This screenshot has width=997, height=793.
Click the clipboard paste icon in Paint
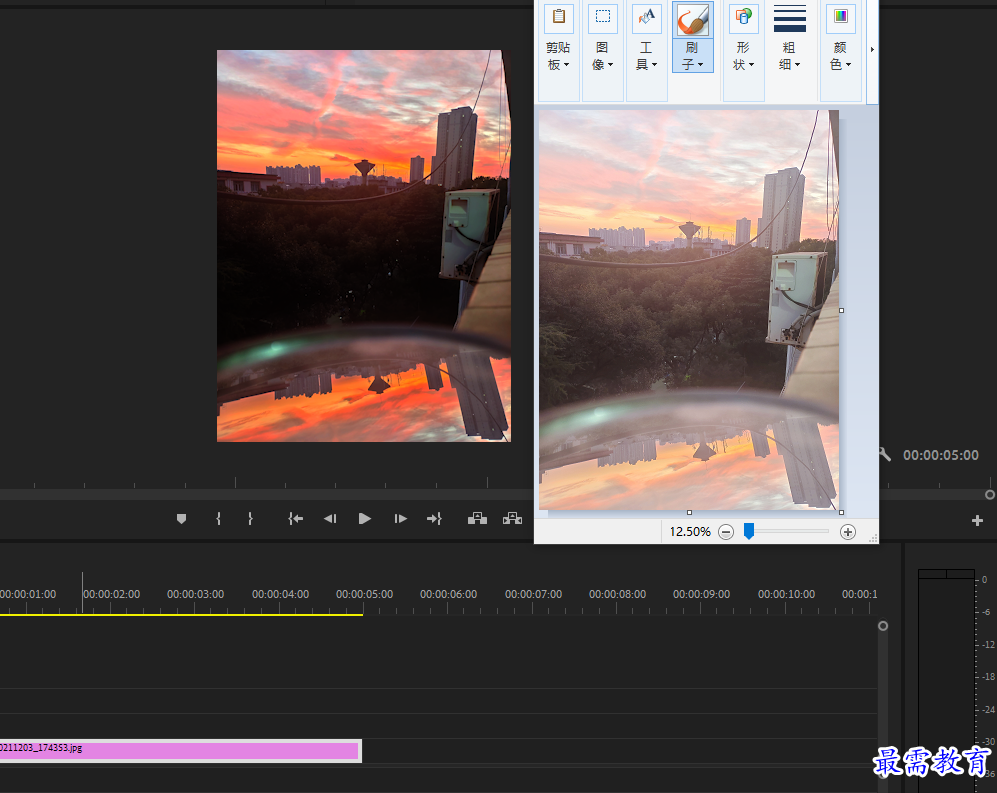pyautogui.click(x=559, y=17)
